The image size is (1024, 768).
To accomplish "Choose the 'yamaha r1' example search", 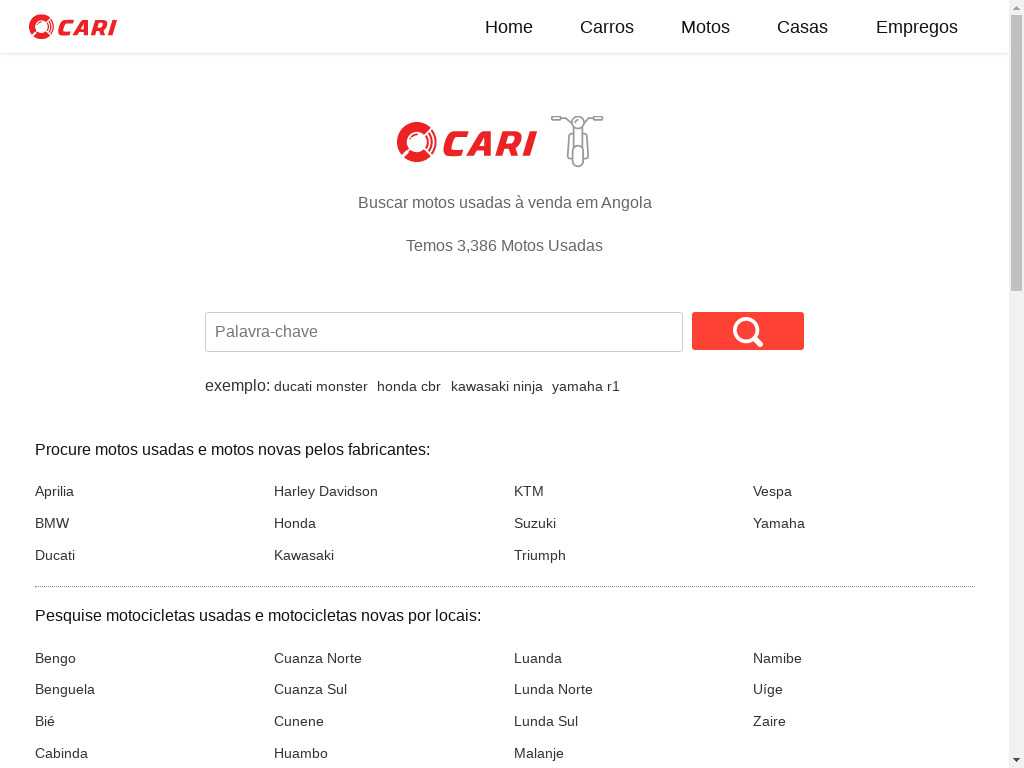I will click(586, 387).
